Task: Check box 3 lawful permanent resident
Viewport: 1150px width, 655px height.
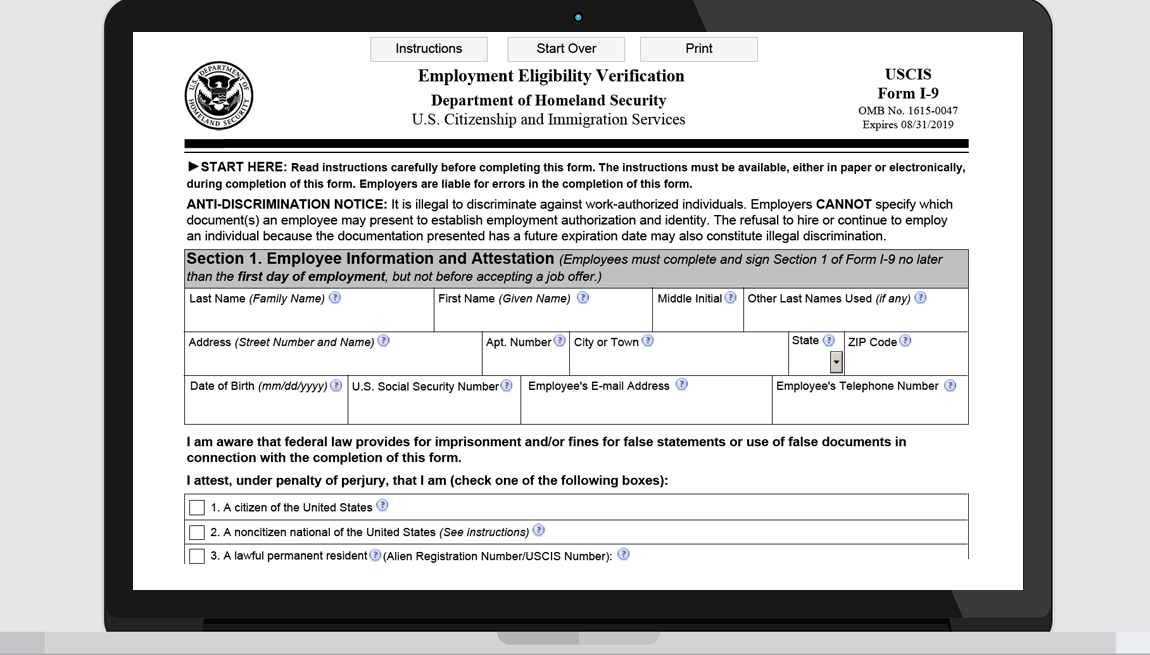Action: tap(197, 556)
